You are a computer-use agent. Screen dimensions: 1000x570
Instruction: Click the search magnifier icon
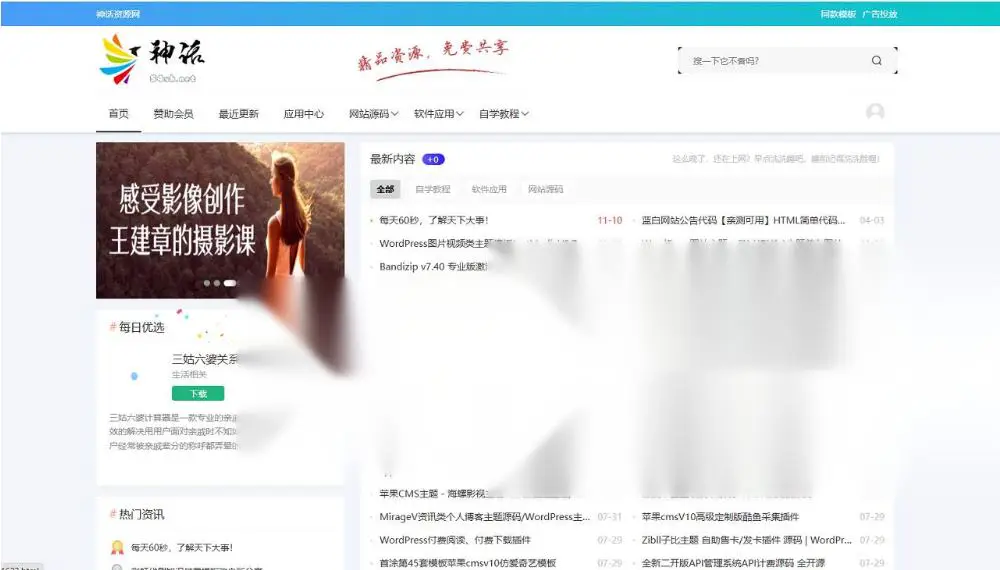[876, 61]
